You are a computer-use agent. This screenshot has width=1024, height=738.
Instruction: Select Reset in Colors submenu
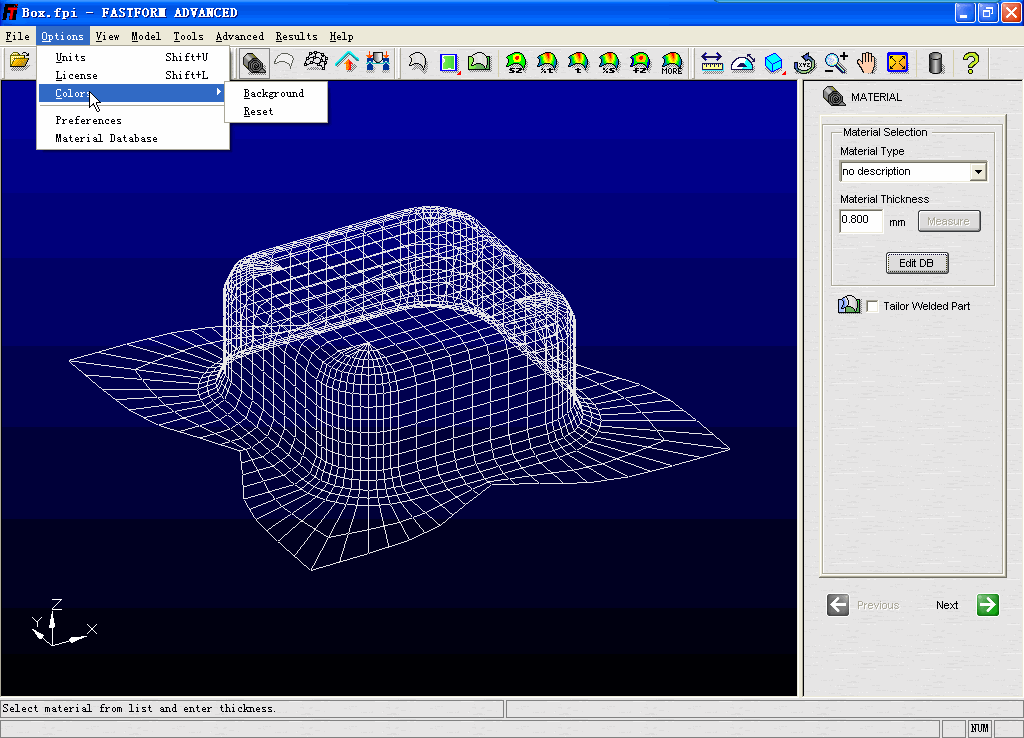pyautogui.click(x=276, y=112)
